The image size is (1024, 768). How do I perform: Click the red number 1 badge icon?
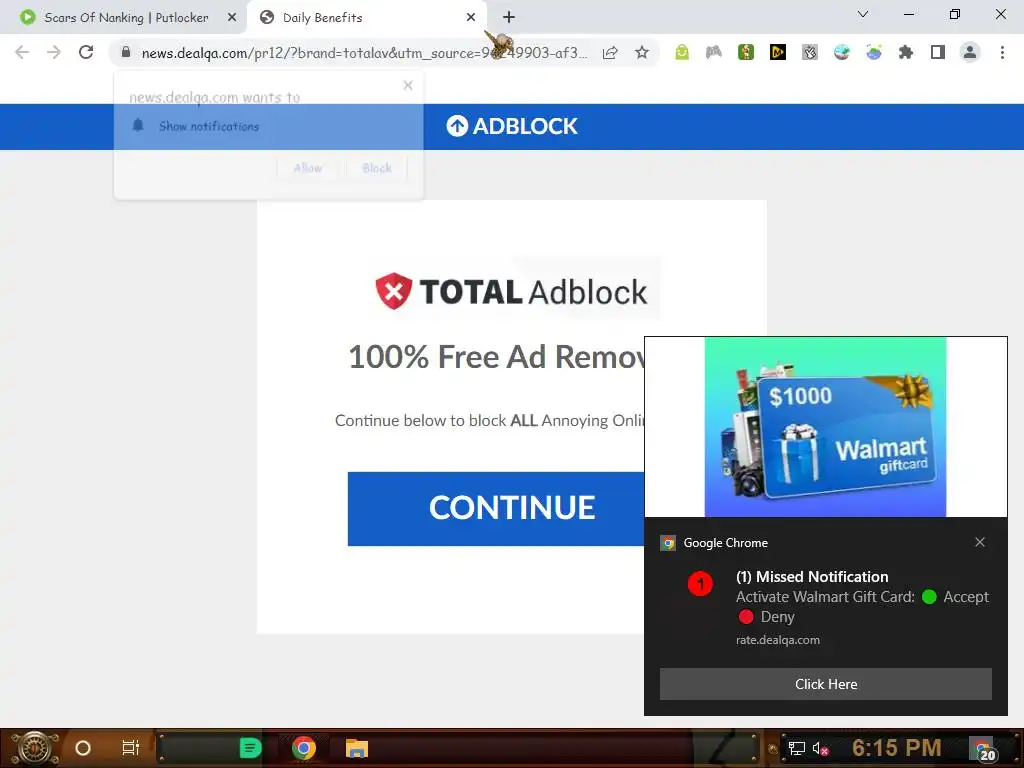click(x=700, y=583)
